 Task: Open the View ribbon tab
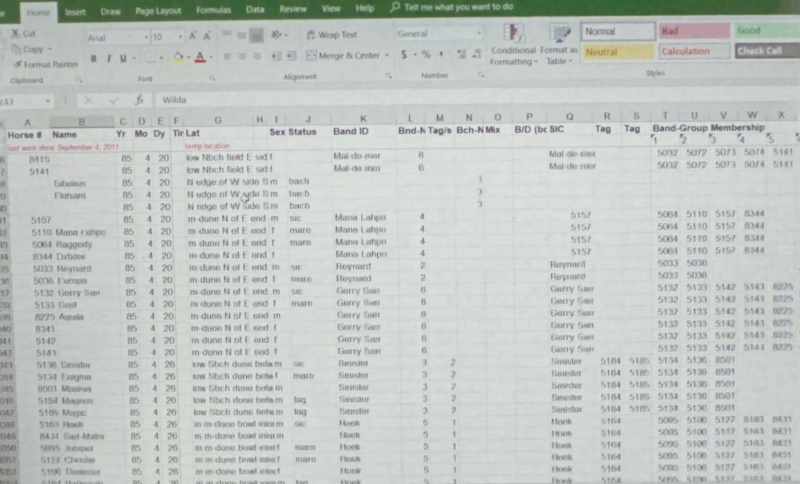click(x=331, y=9)
